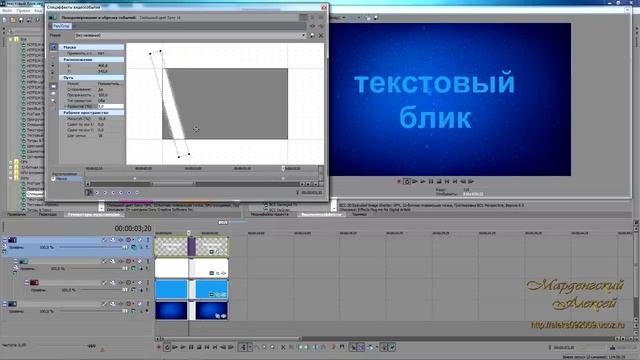
Task: Click record in main transport bar
Action: (x=159, y=347)
